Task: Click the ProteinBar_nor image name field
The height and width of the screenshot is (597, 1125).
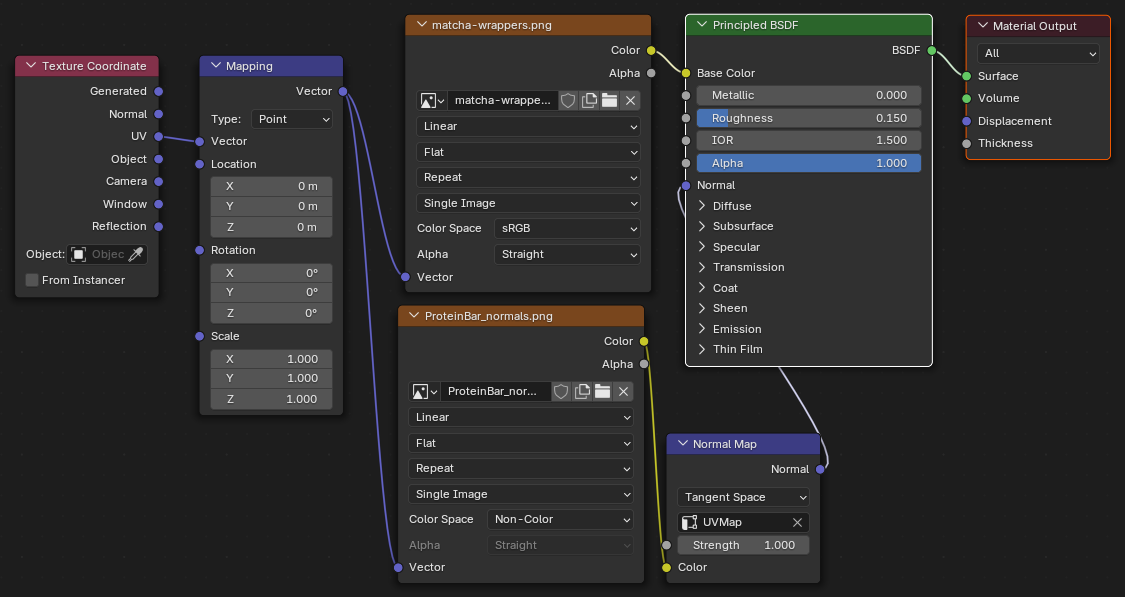Action: coord(495,391)
